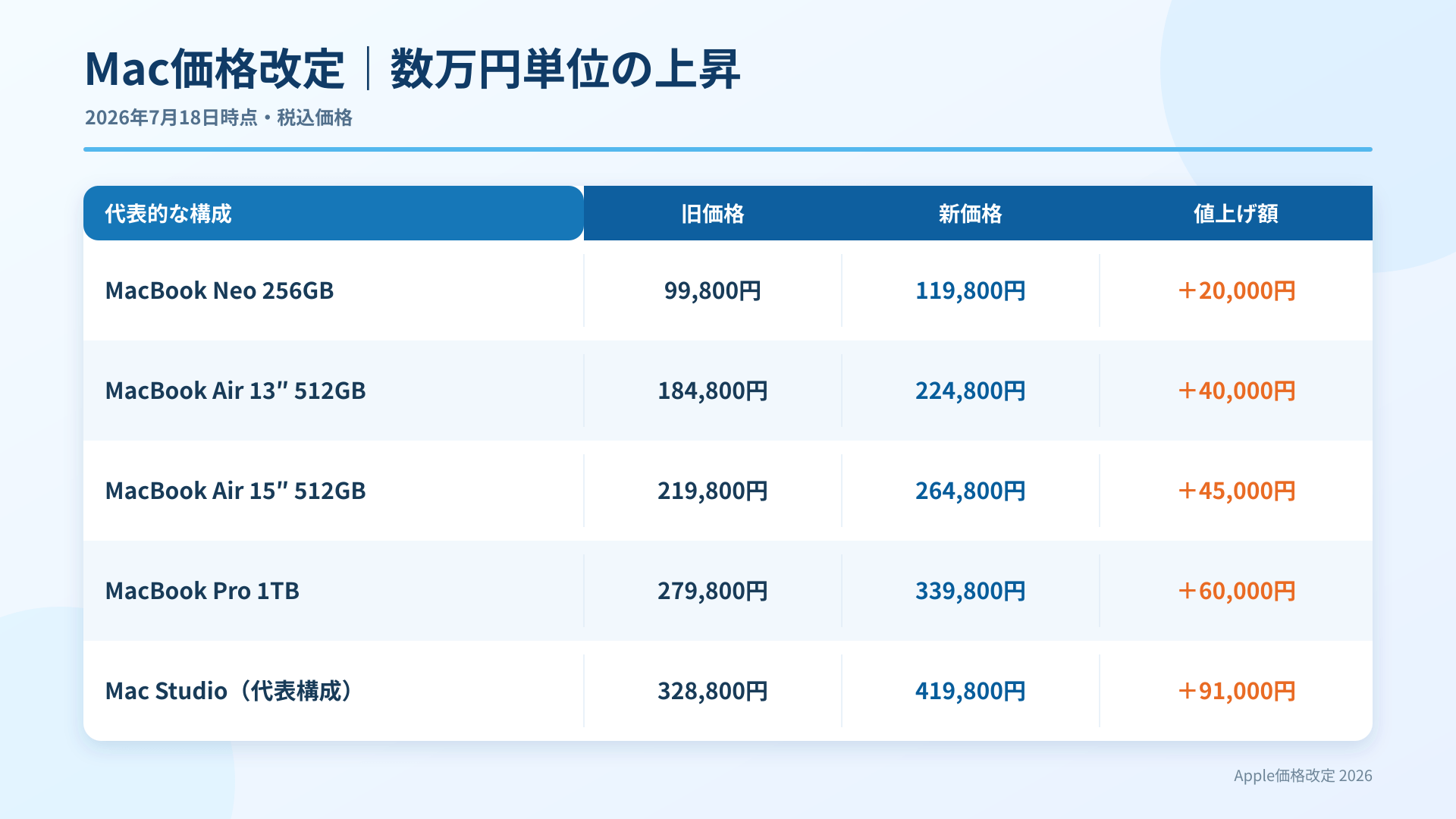
Task: Click the footer 'Apple価格改定 2026'
Action: pos(1303,776)
